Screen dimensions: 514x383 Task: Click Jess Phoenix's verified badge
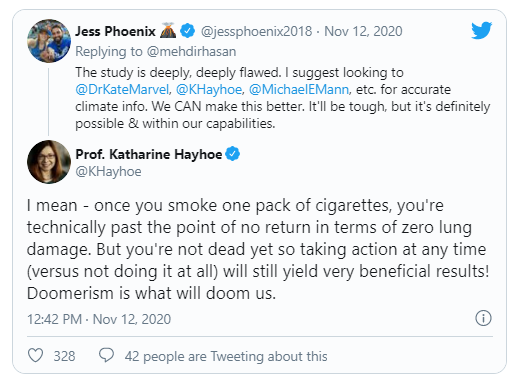(188, 31)
